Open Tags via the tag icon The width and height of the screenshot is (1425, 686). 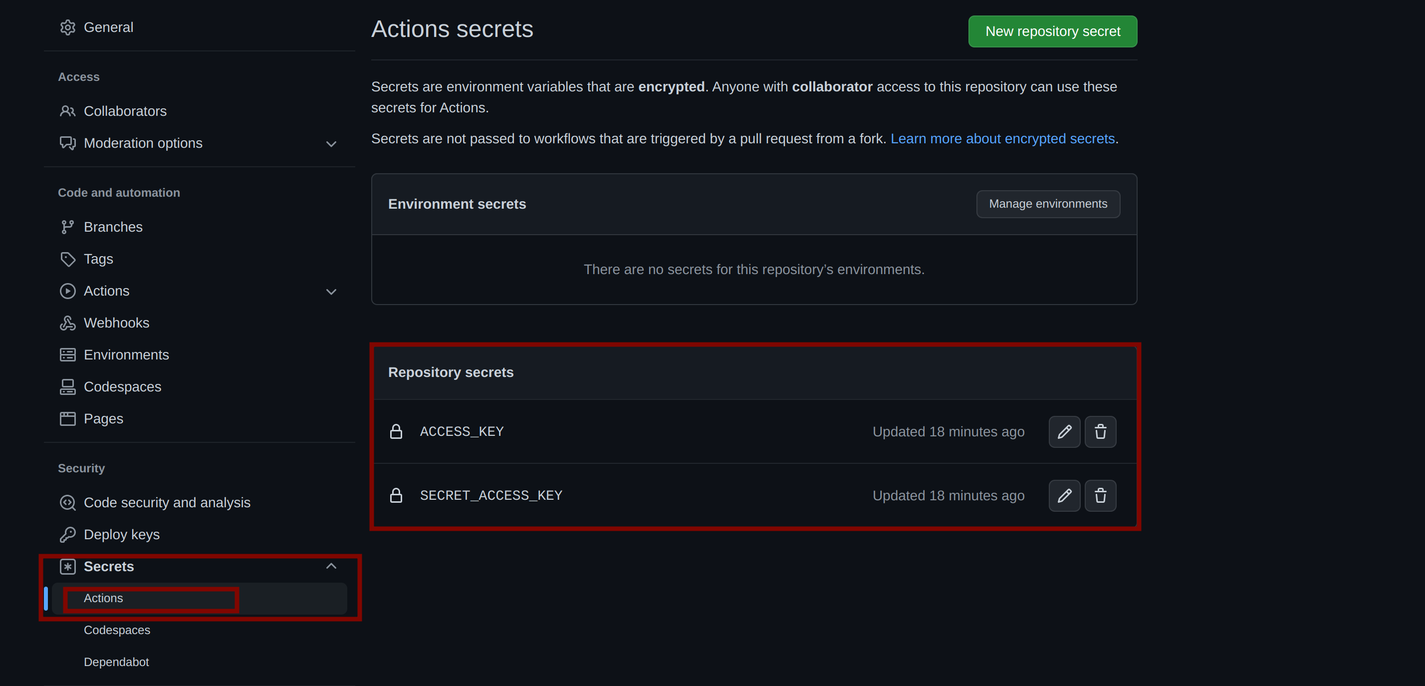pyautogui.click(x=67, y=258)
